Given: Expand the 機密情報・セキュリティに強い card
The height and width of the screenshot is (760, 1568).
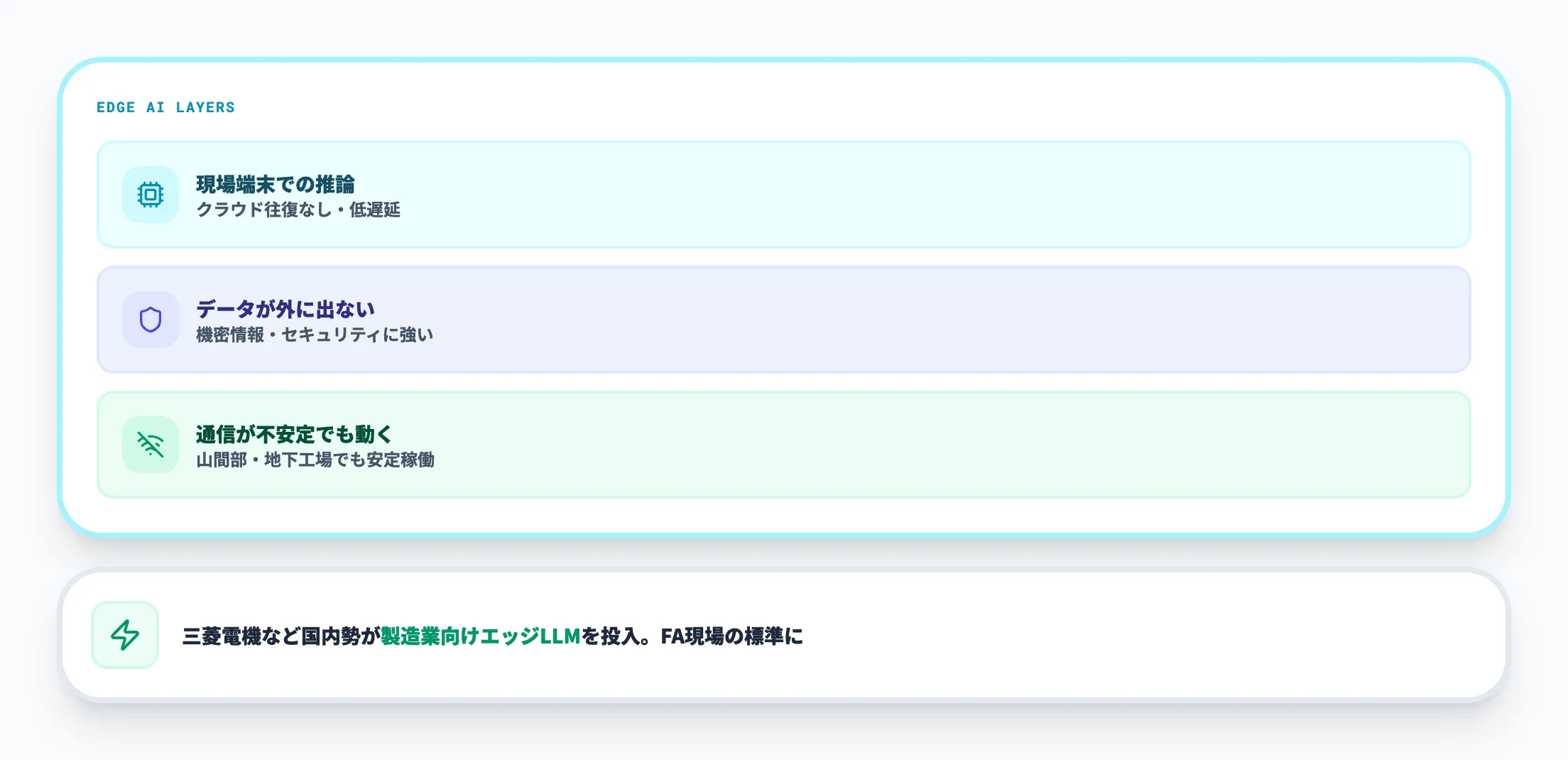Looking at the screenshot, I should [315, 335].
